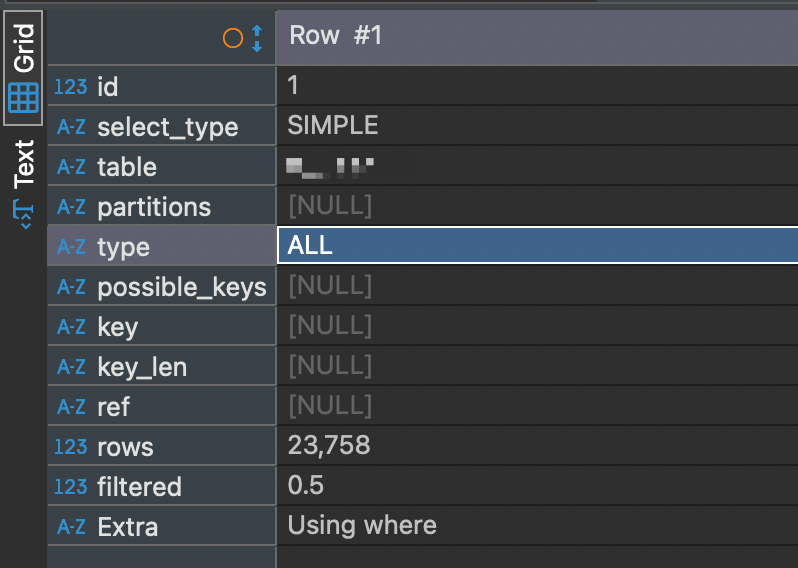Select the ALL cell value
798x568 pixels.
tap(538, 245)
